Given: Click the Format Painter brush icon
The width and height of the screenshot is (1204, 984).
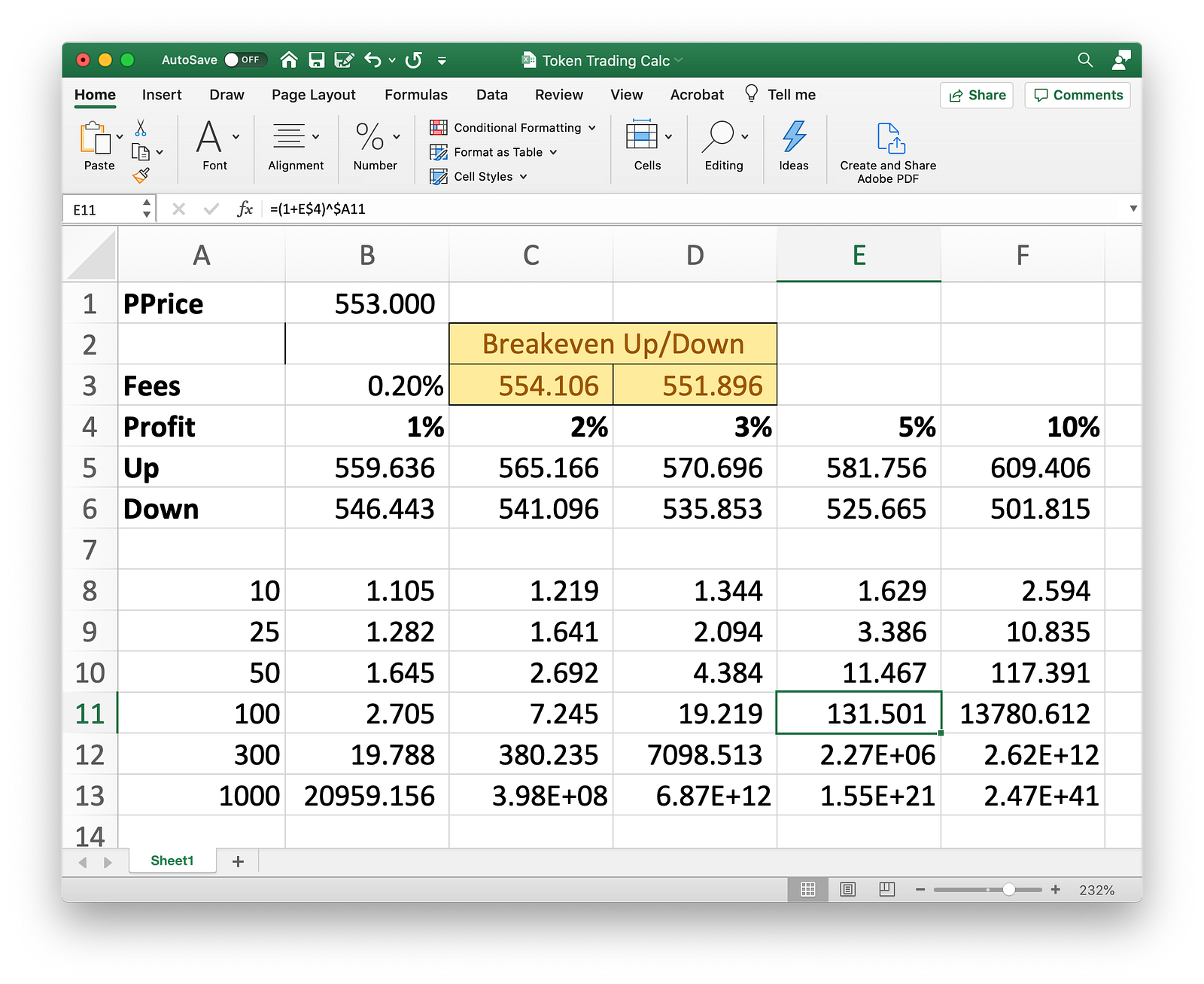Looking at the screenshot, I should pyautogui.click(x=141, y=175).
